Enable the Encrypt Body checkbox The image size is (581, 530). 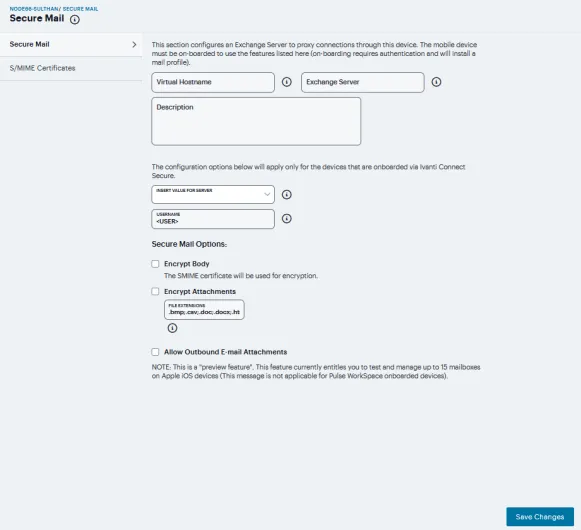tap(155, 264)
